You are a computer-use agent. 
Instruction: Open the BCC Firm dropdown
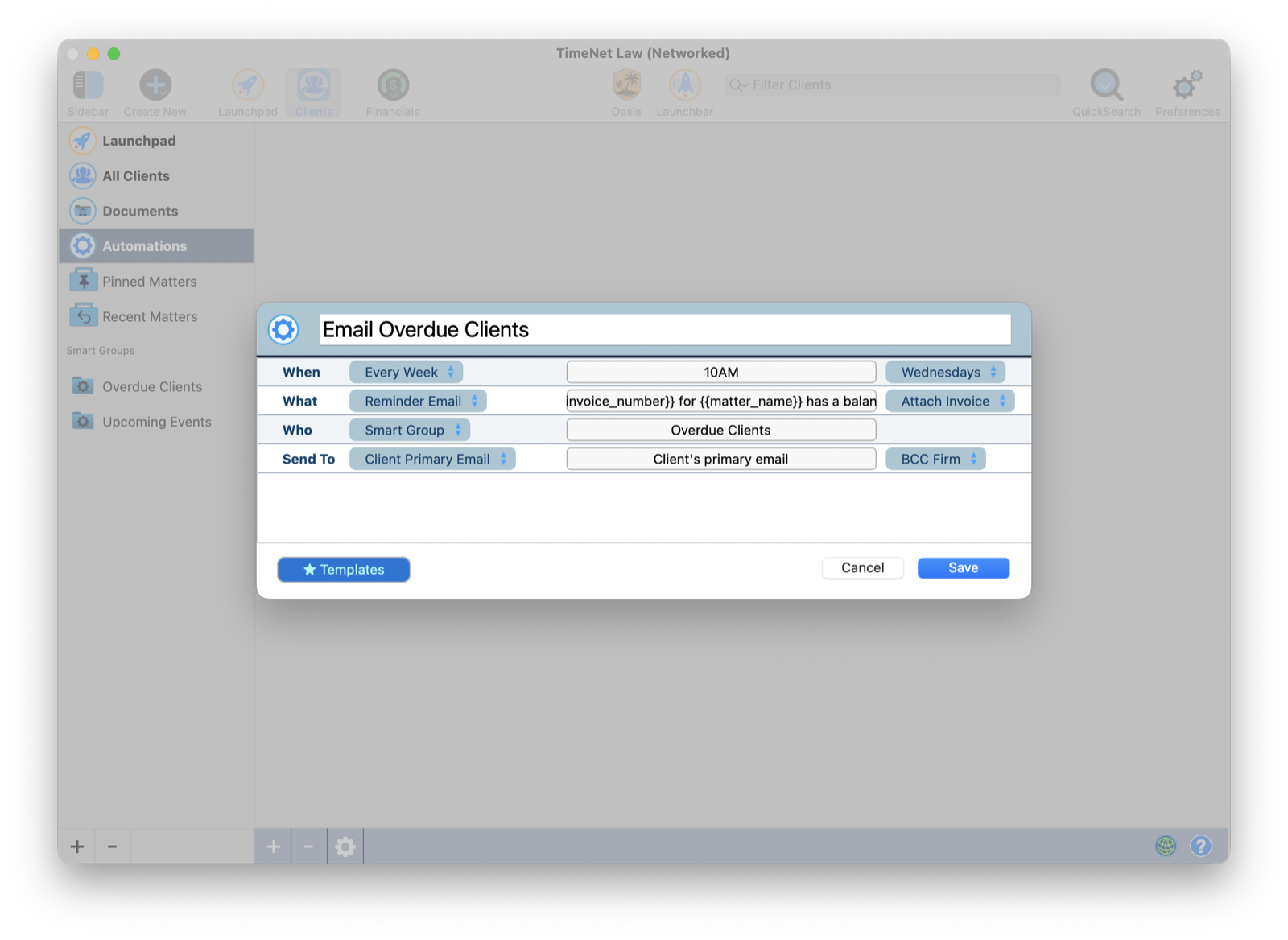(x=935, y=459)
